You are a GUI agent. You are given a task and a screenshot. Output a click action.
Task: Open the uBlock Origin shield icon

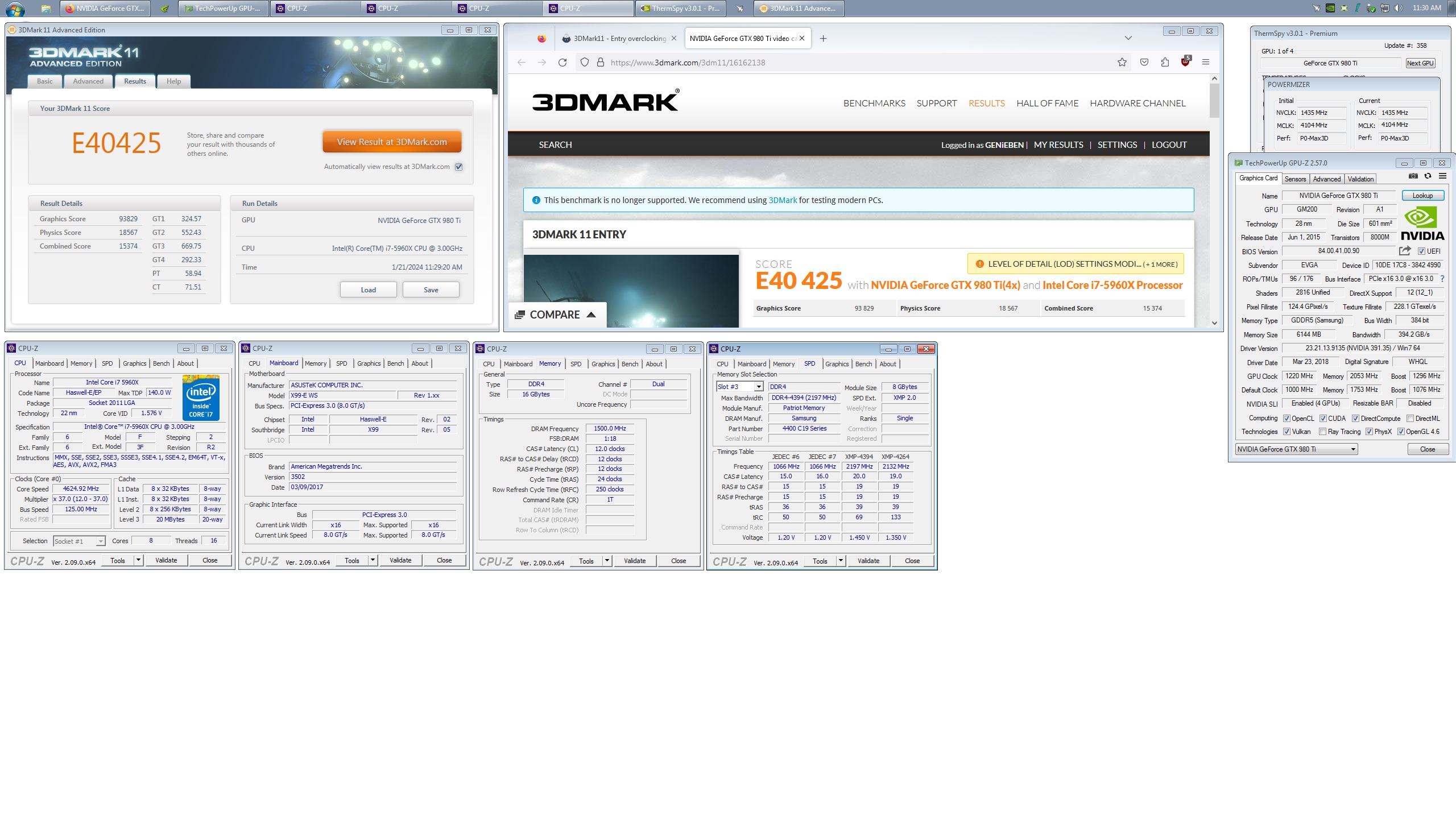(x=1185, y=61)
